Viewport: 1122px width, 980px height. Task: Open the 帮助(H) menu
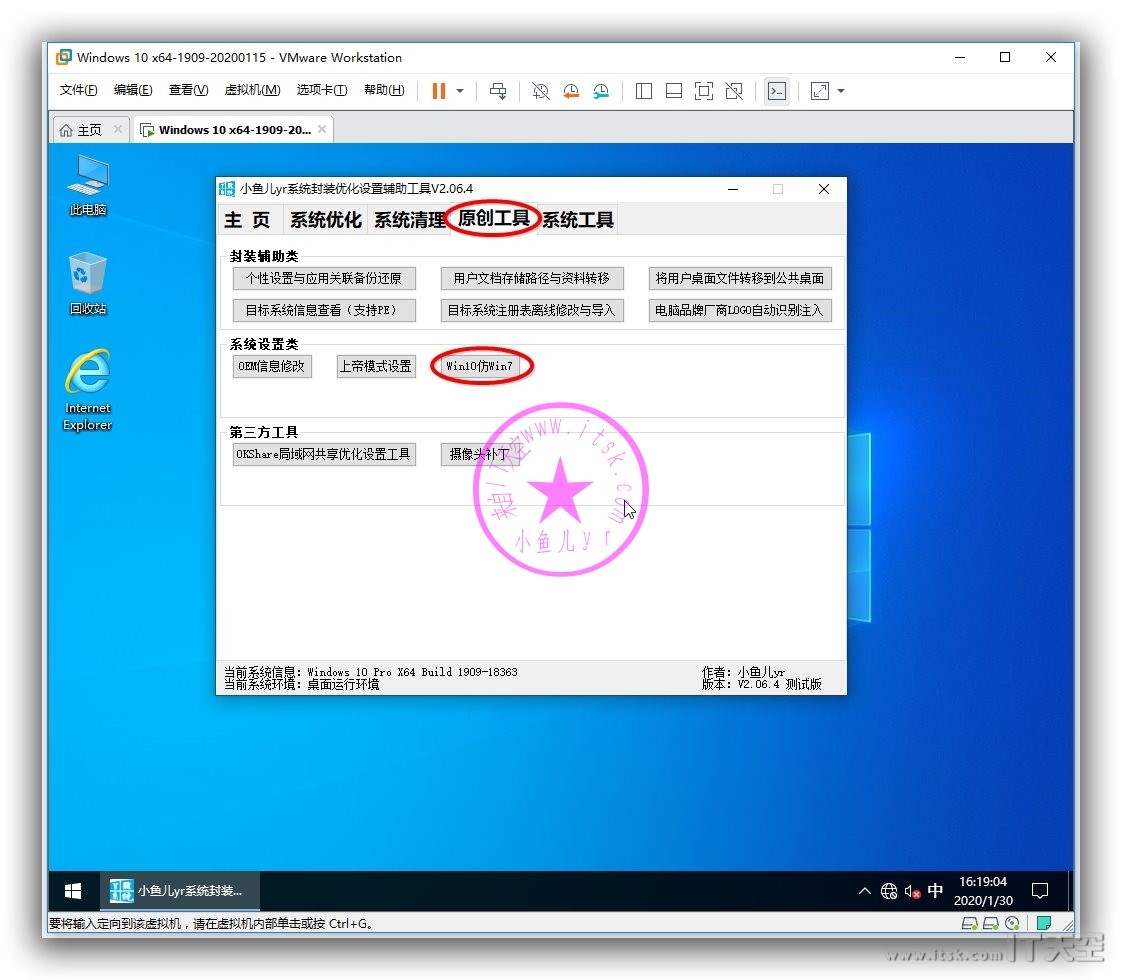pos(384,90)
